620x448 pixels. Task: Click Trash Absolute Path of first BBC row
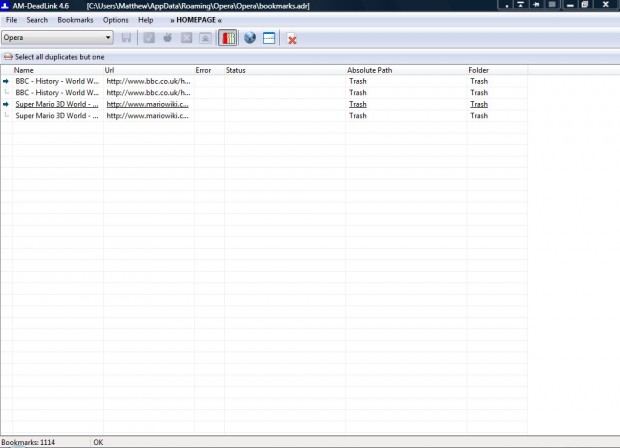(x=358, y=81)
